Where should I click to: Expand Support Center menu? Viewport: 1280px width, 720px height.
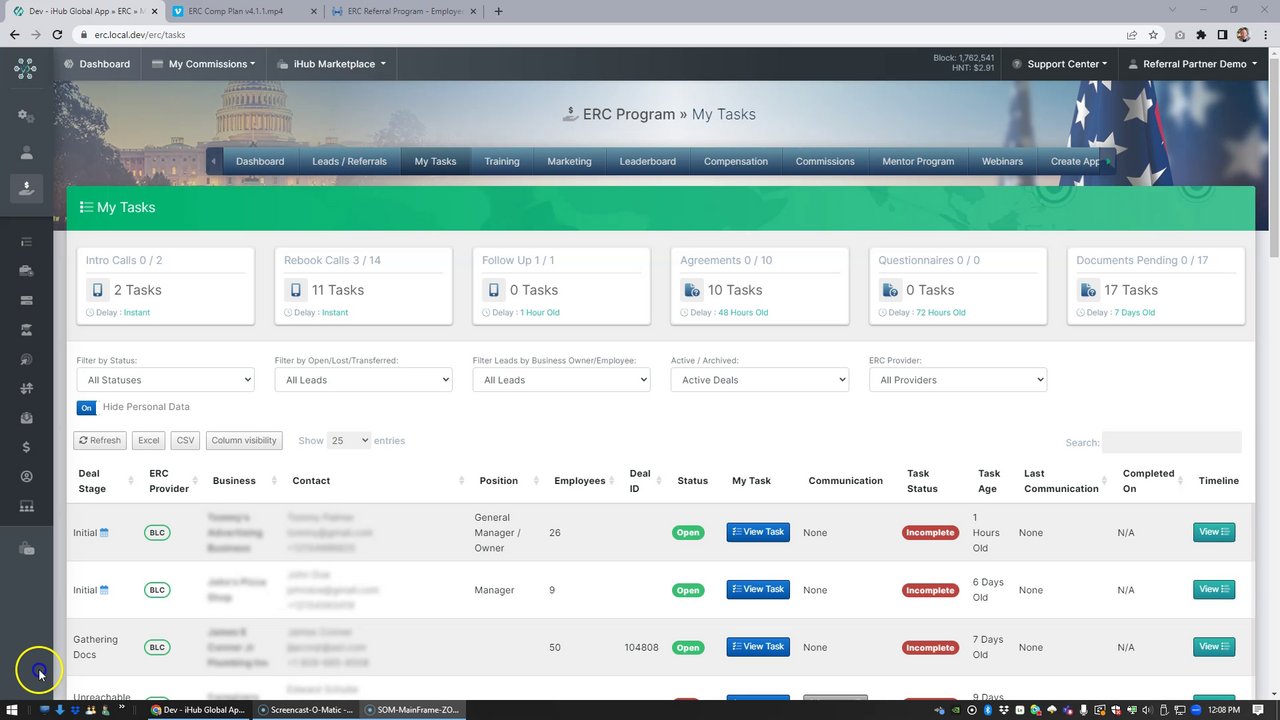click(x=1059, y=64)
